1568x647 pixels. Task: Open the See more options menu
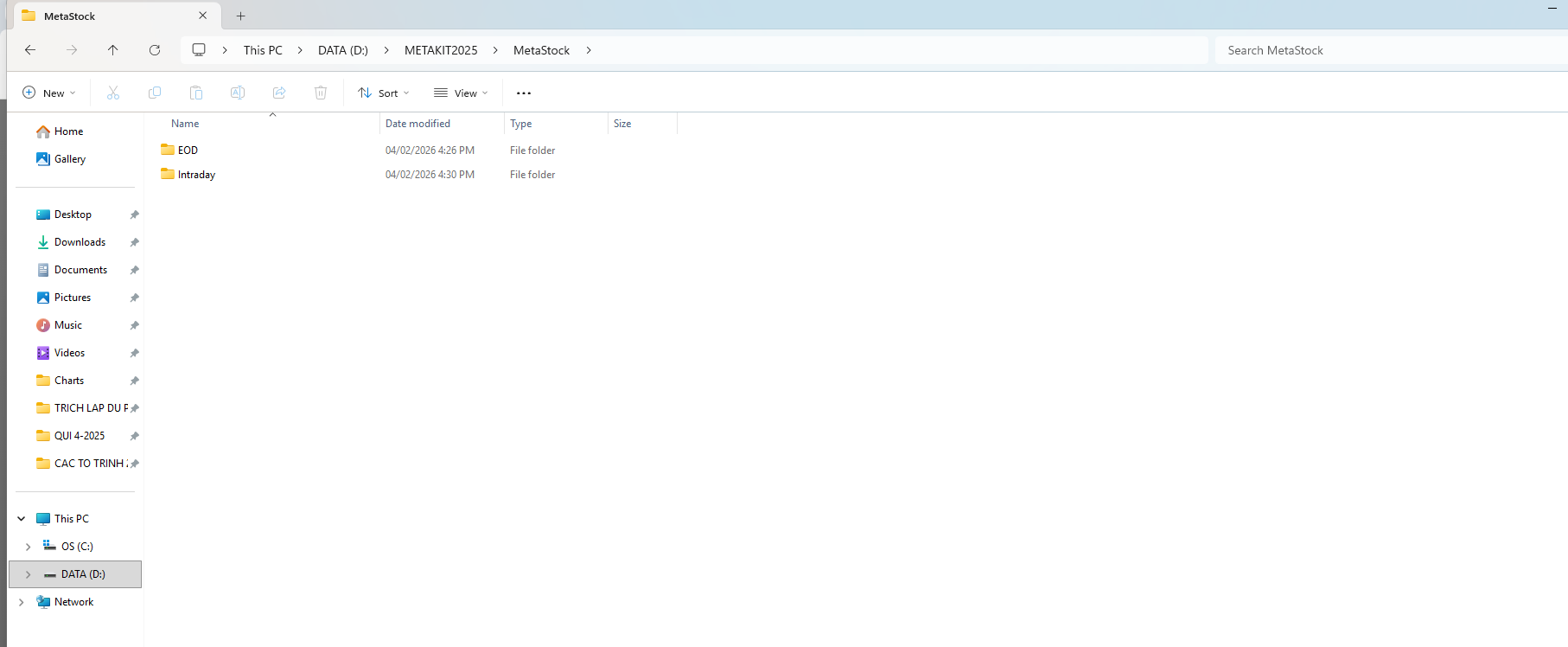click(524, 93)
